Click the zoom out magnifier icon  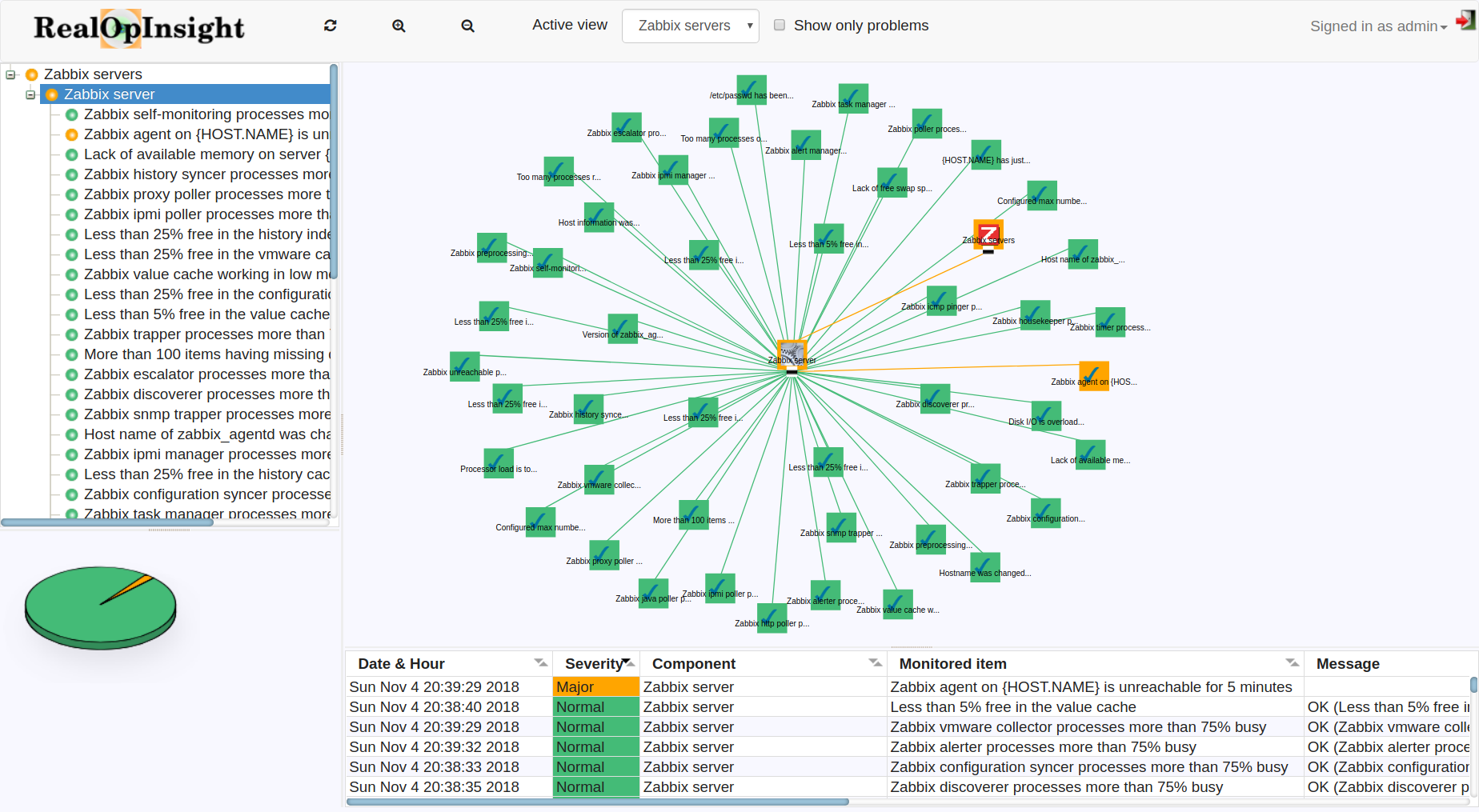coord(467,26)
